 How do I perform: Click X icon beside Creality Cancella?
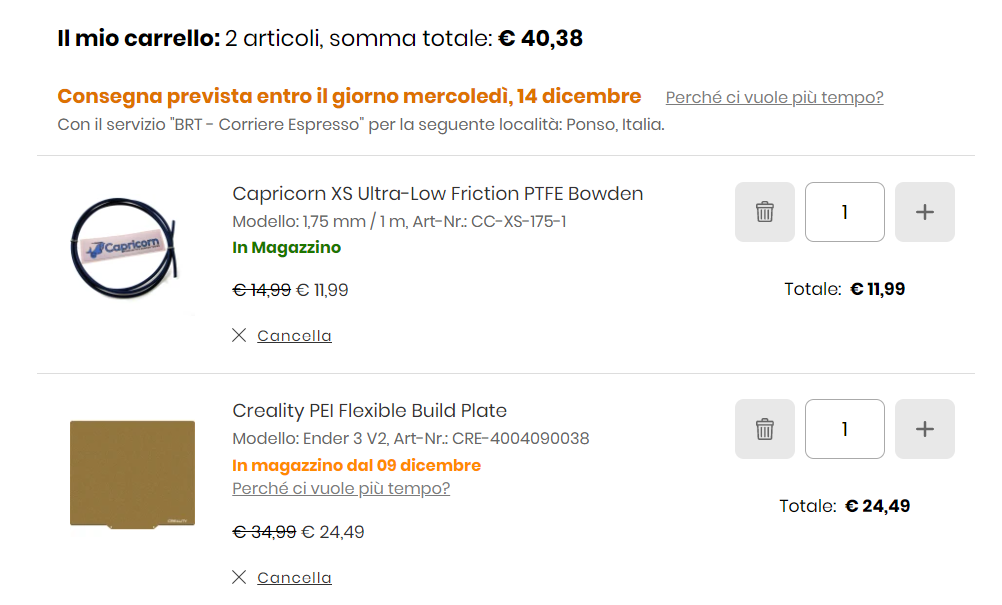coord(239,577)
